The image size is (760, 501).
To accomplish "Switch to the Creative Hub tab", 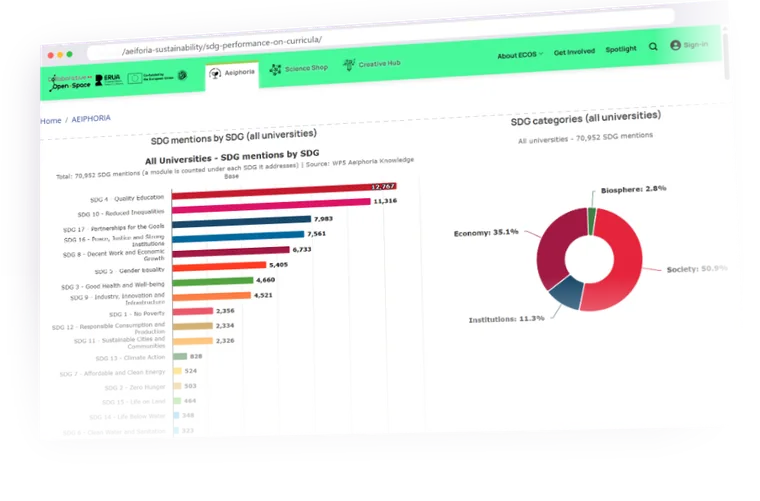I will 372,64.
